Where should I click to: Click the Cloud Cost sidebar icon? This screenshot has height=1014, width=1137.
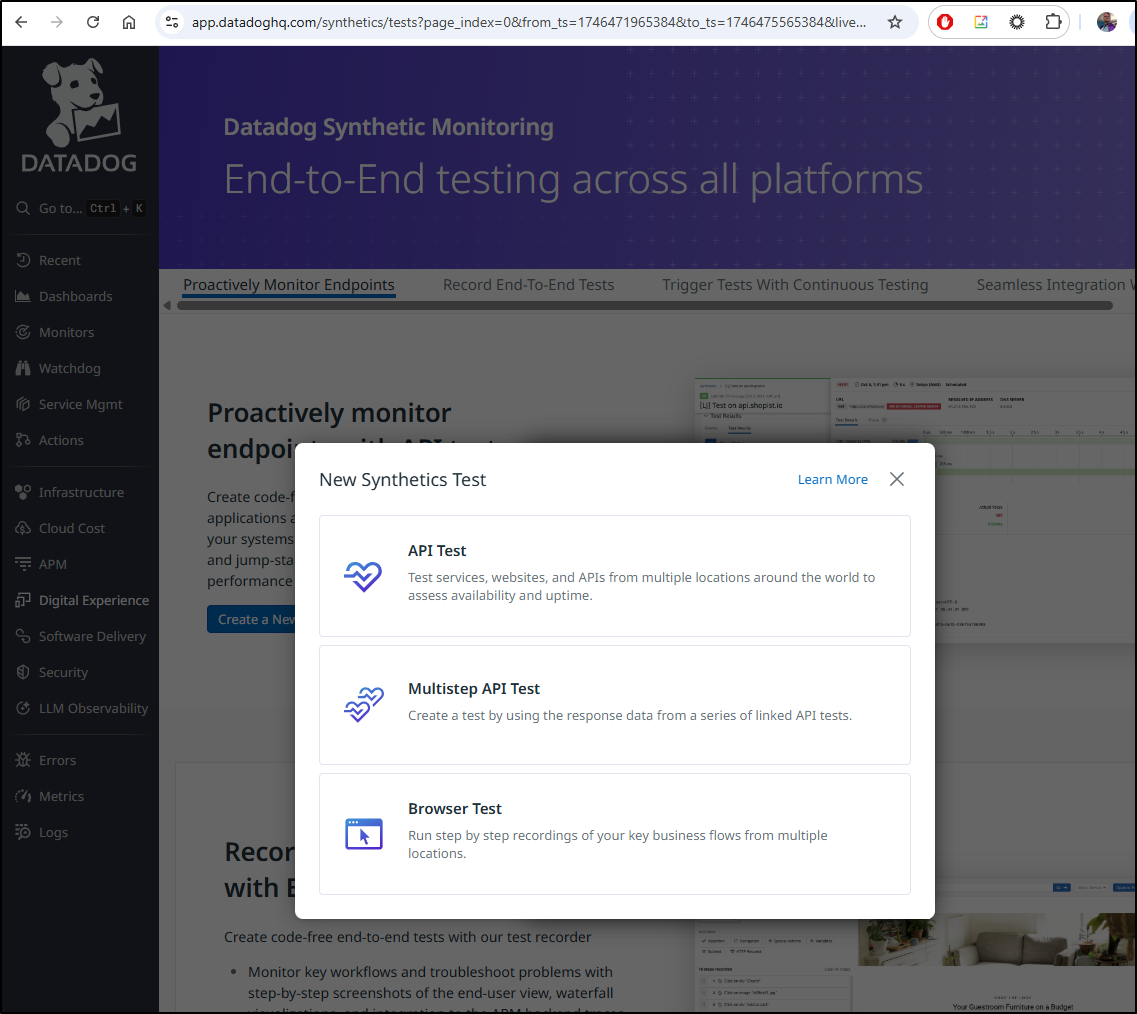(x=23, y=528)
